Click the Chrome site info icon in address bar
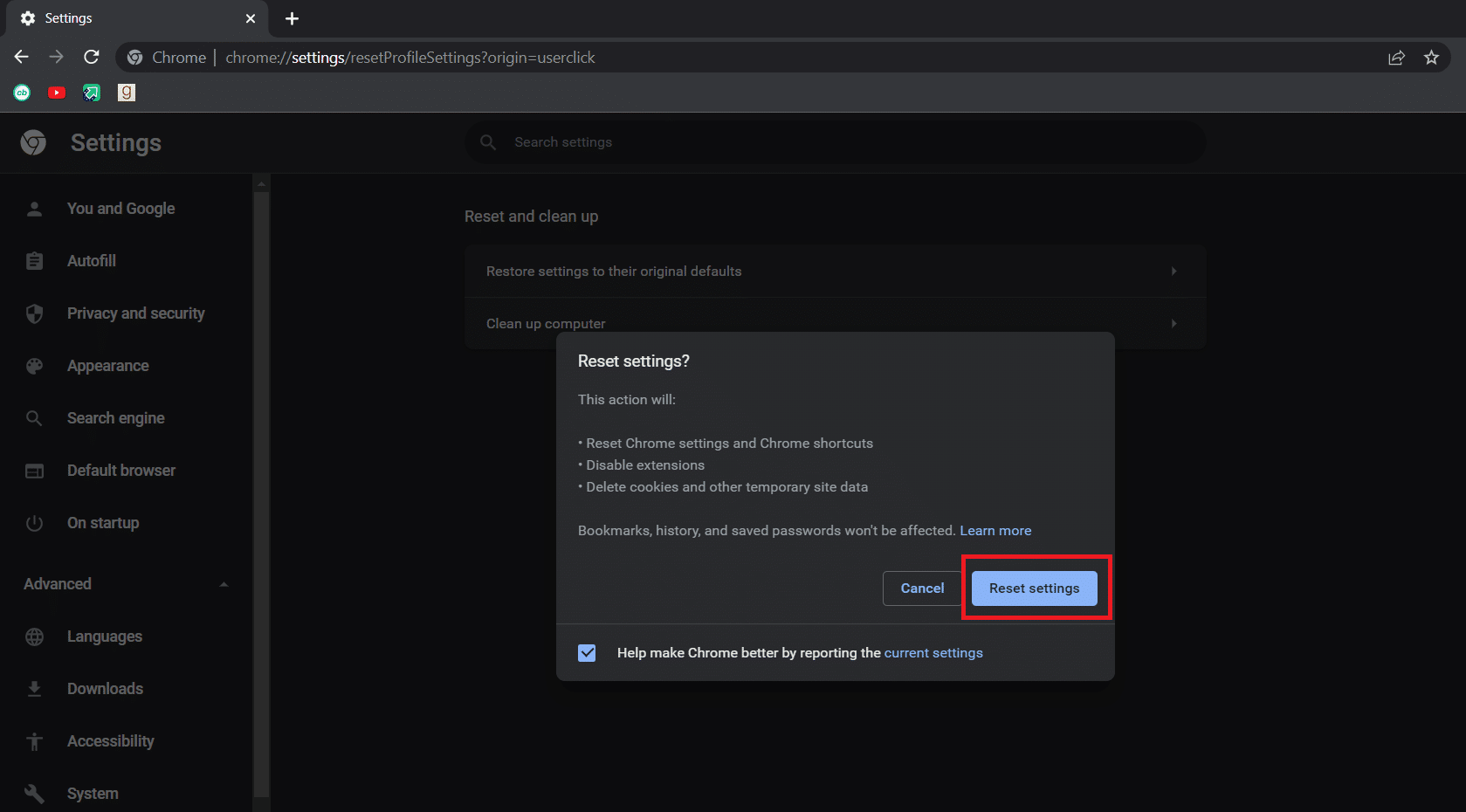This screenshot has width=1466, height=812. tap(134, 58)
